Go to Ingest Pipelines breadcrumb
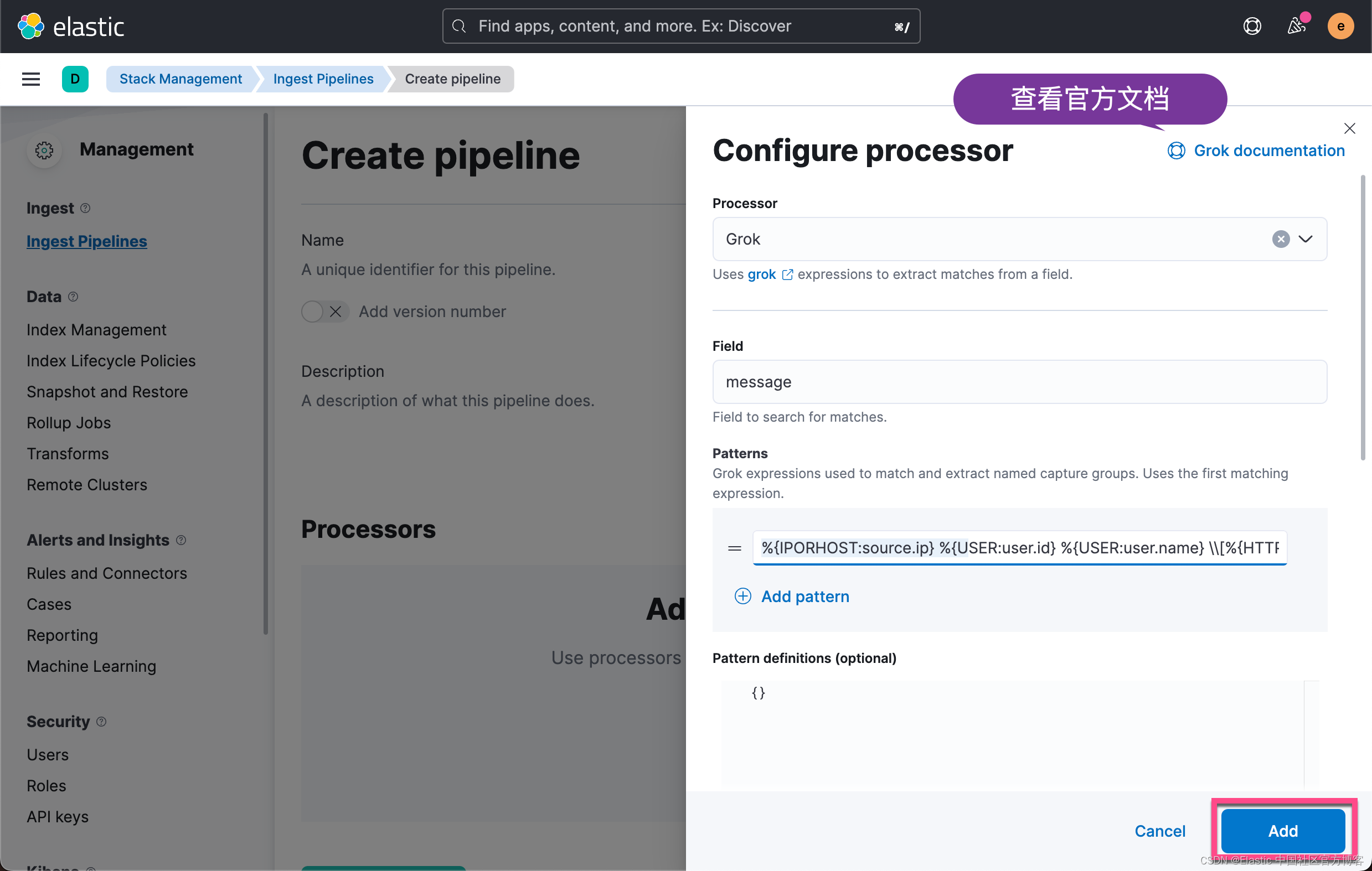 [x=323, y=79]
